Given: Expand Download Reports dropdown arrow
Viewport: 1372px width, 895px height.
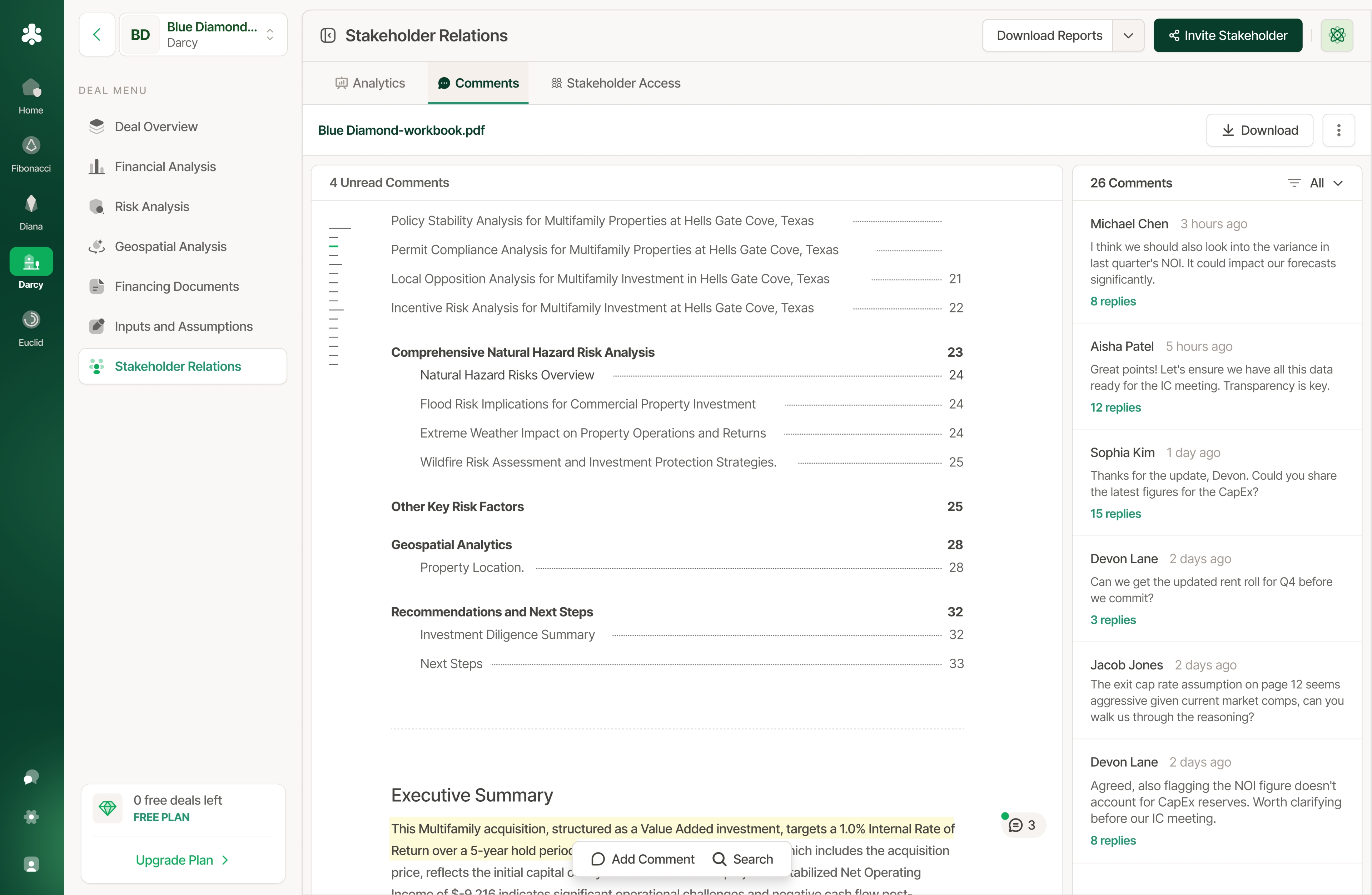Looking at the screenshot, I should [1128, 36].
